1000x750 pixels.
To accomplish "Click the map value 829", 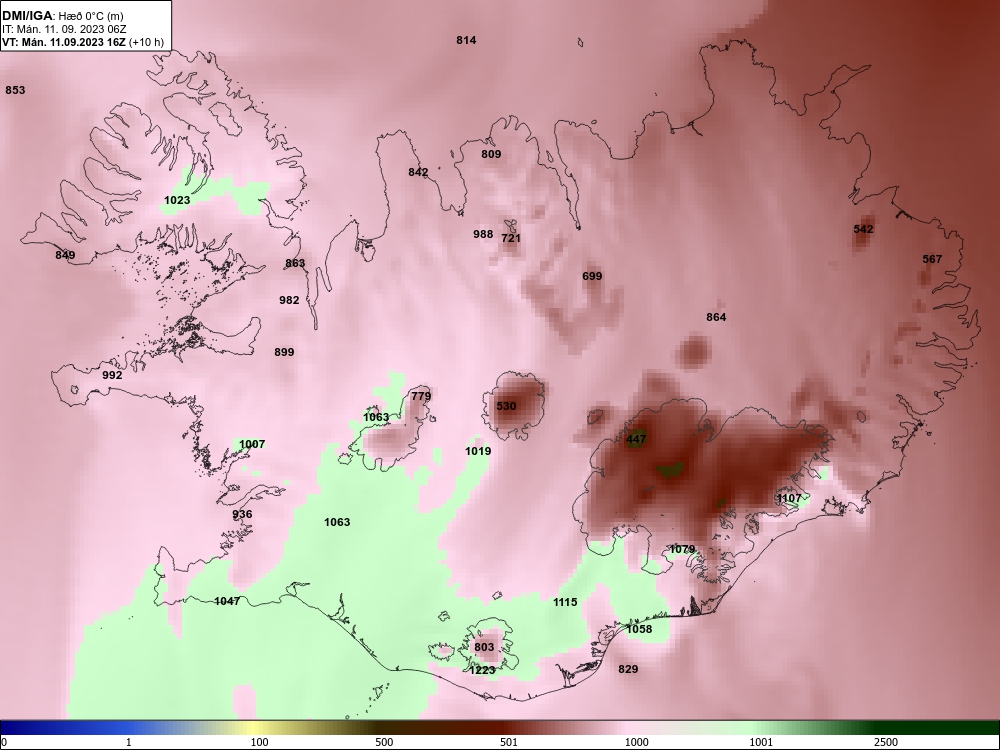I will (628, 670).
